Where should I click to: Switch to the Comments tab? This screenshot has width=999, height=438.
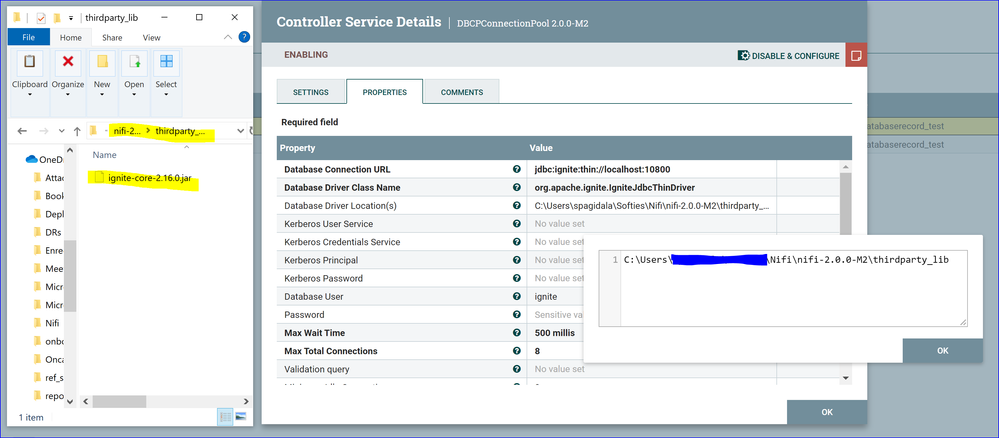[462, 92]
